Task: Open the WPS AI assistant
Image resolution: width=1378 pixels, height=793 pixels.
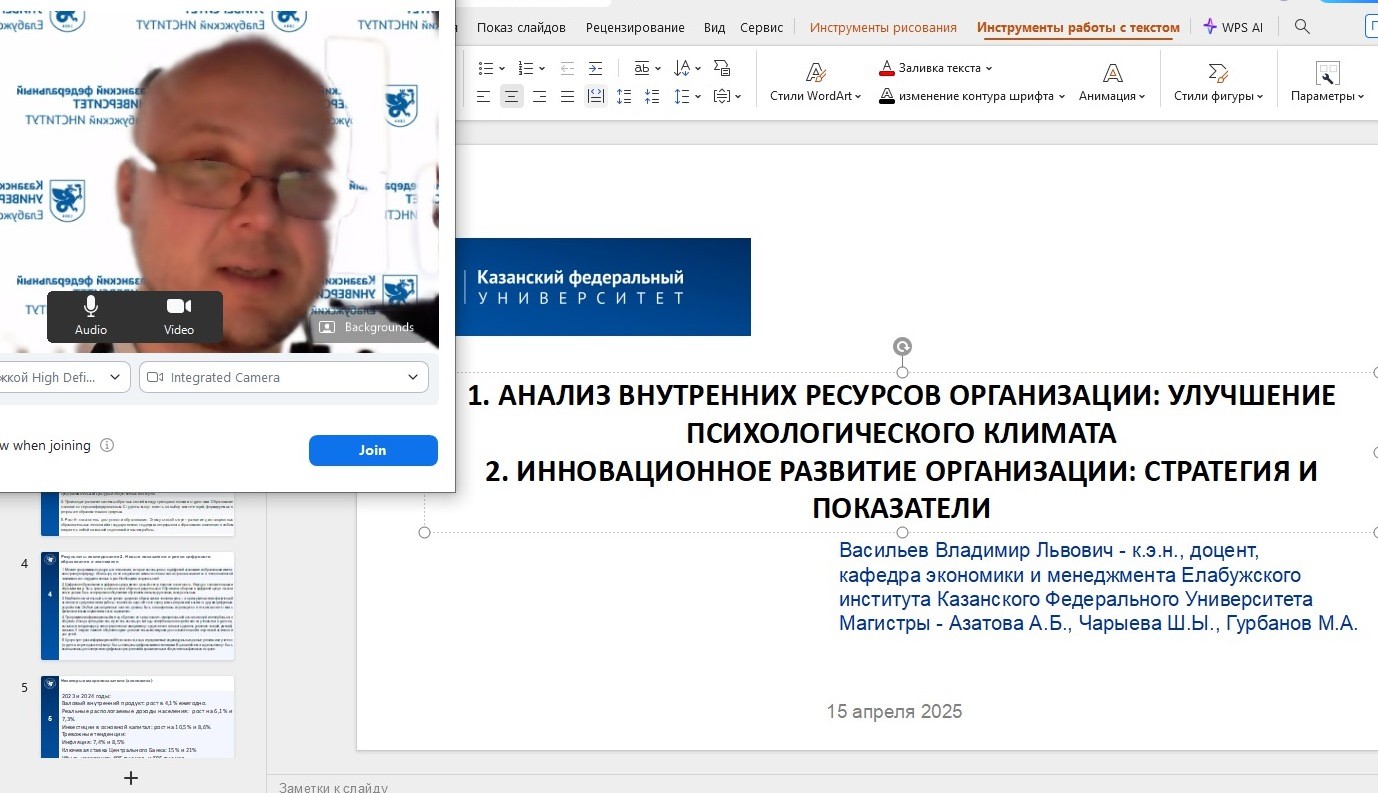Action: 1233,27
